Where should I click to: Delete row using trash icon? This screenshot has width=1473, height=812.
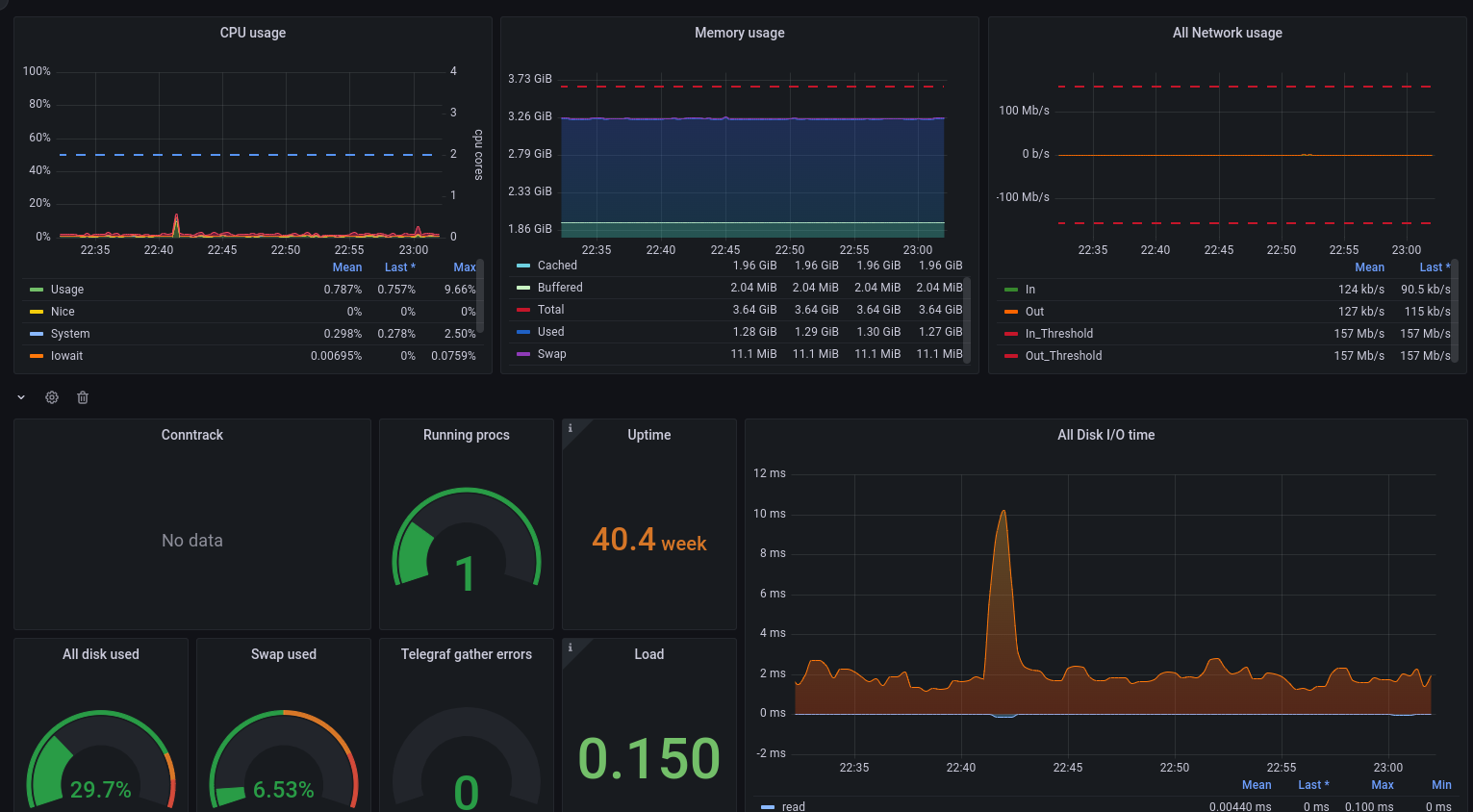pyautogui.click(x=83, y=397)
